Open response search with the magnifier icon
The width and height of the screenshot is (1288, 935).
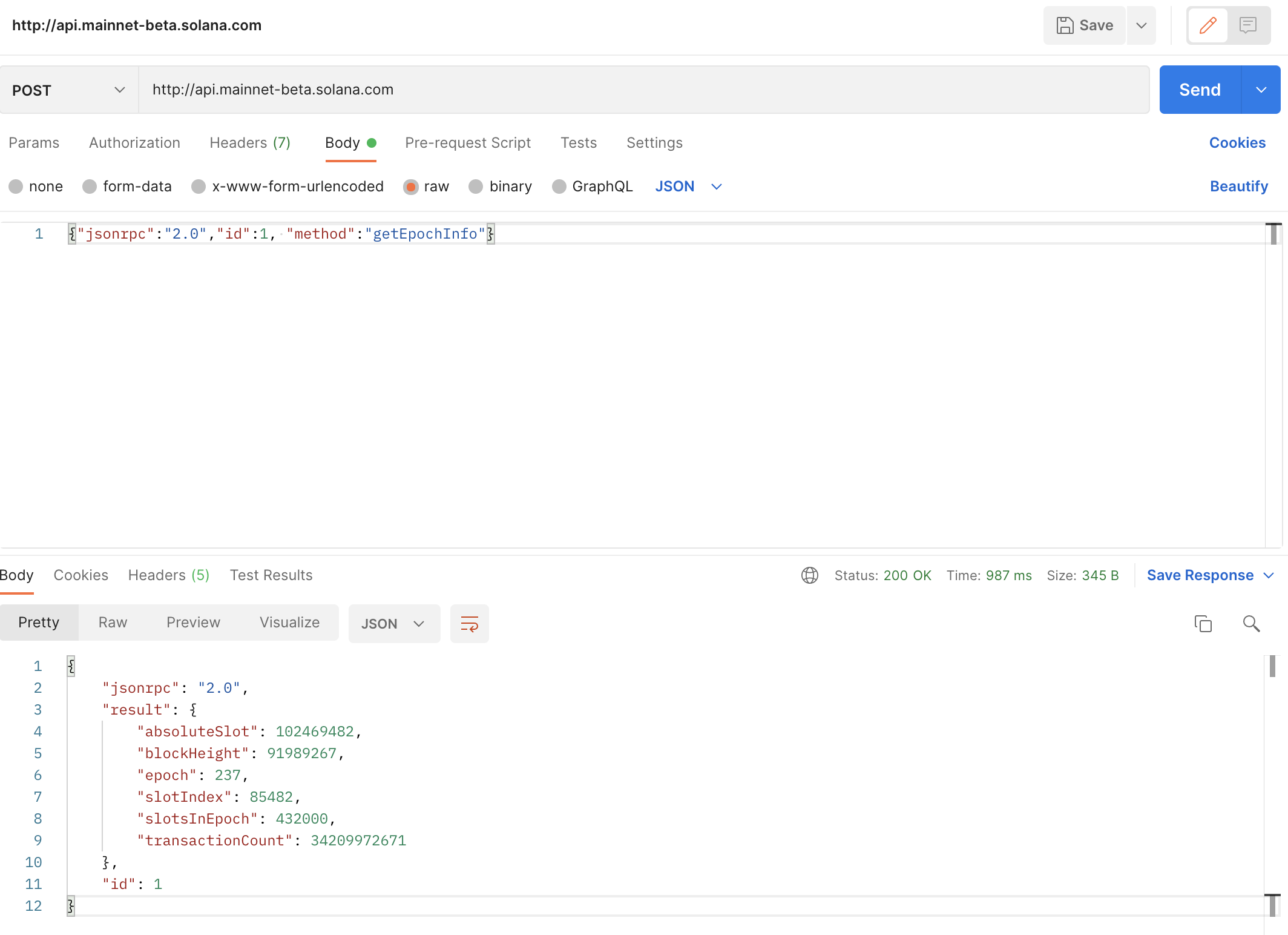pyautogui.click(x=1251, y=624)
